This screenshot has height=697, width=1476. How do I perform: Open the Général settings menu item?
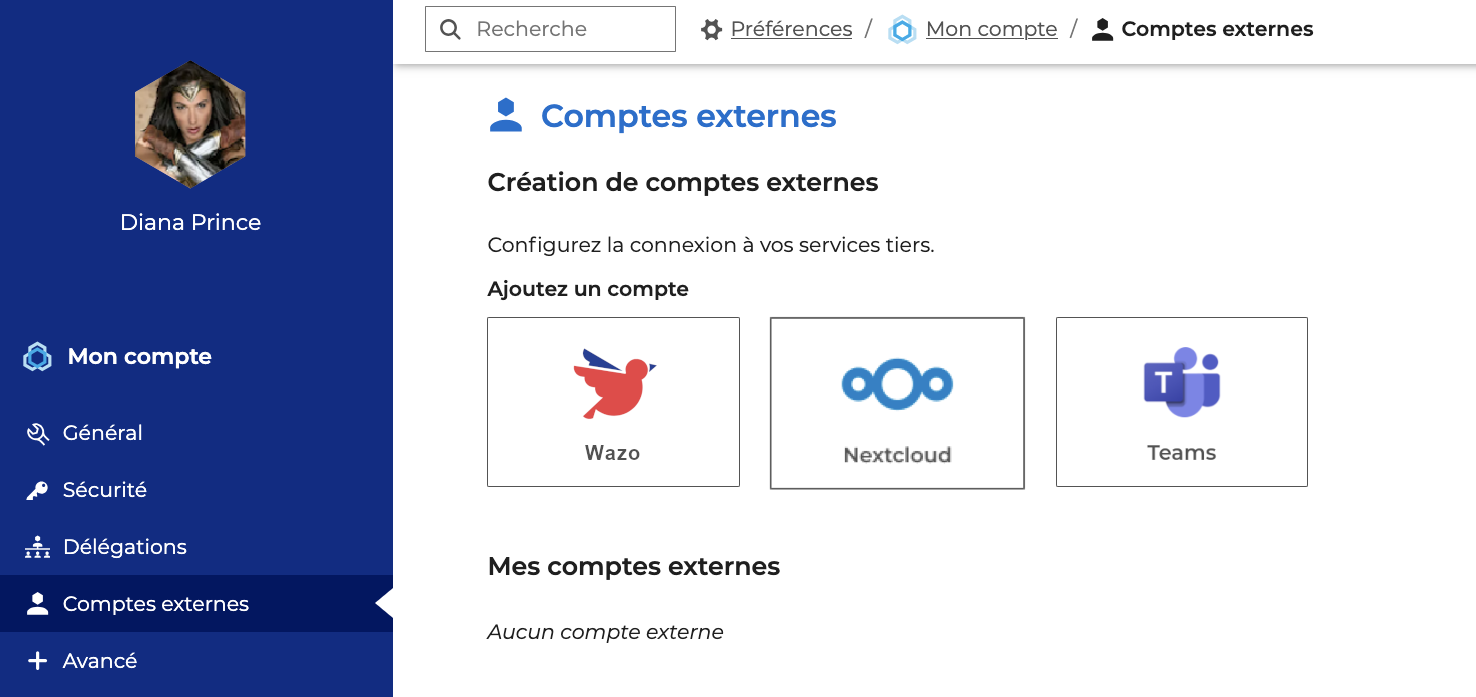pyautogui.click(x=103, y=433)
